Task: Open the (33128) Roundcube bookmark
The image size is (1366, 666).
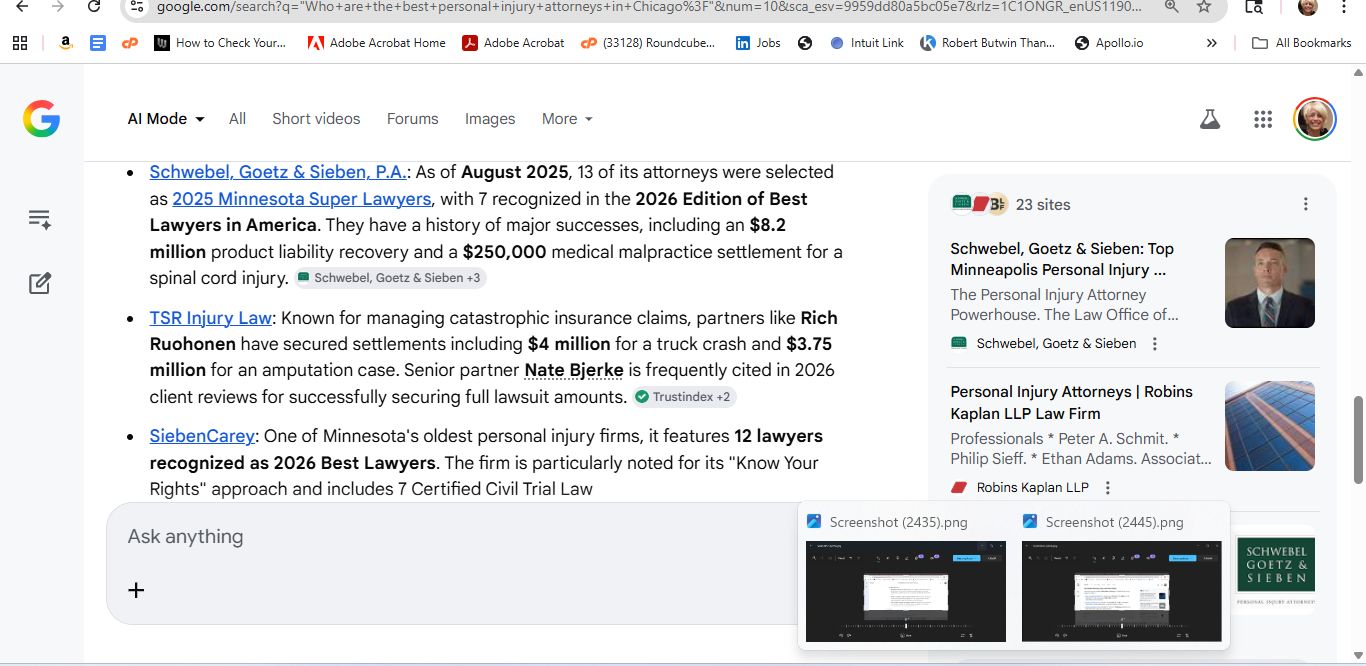Action: click(650, 43)
